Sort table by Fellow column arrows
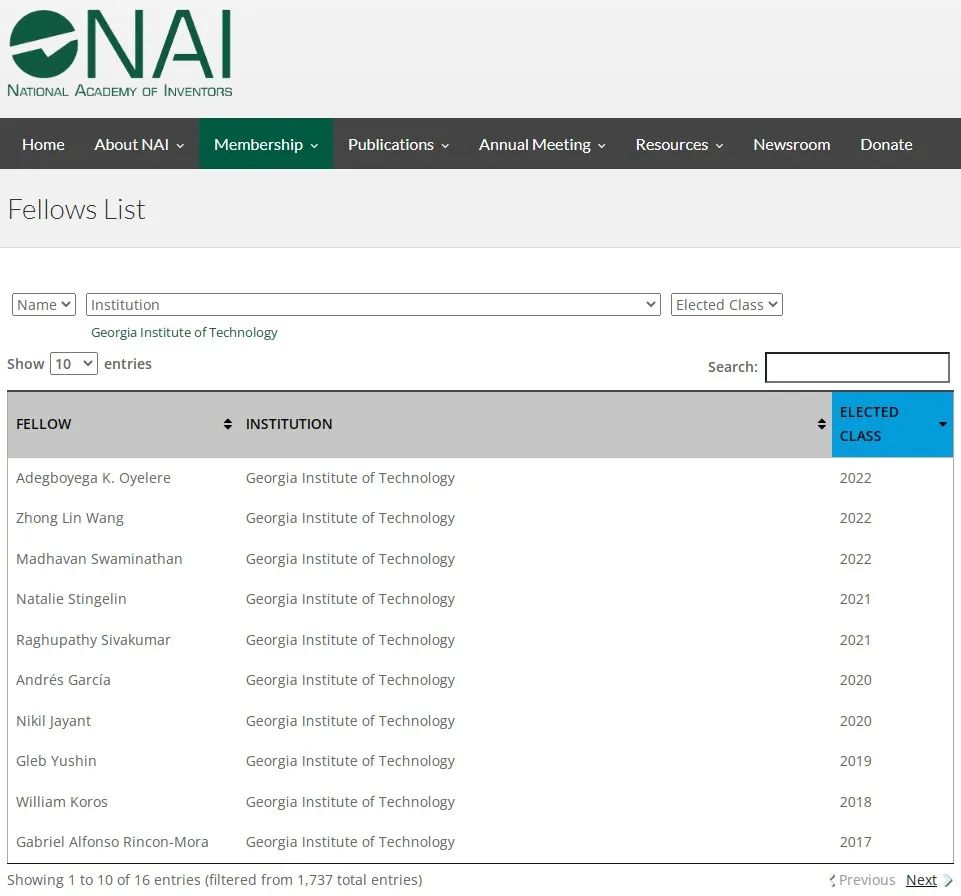The height and width of the screenshot is (896, 961). 227,424
